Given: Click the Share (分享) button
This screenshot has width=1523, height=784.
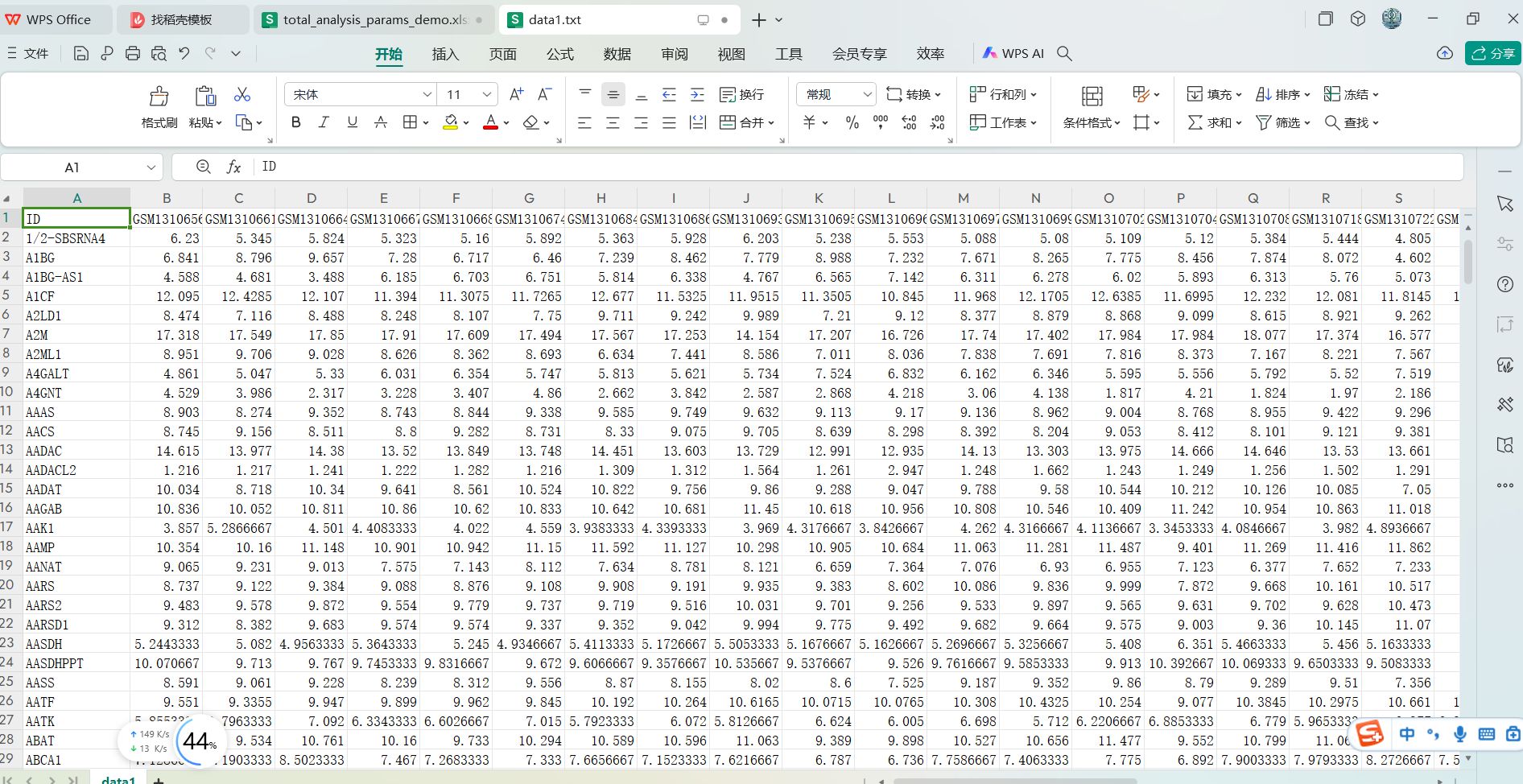Looking at the screenshot, I should tap(1493, 53).
